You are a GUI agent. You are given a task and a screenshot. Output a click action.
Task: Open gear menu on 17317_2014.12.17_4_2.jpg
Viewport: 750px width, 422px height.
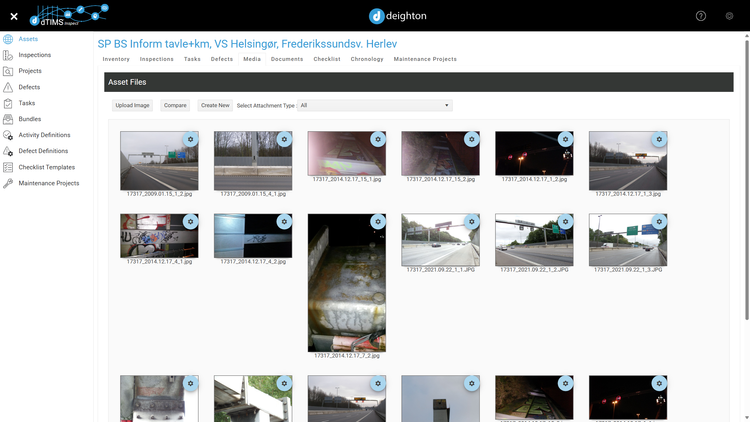(284, 222)
